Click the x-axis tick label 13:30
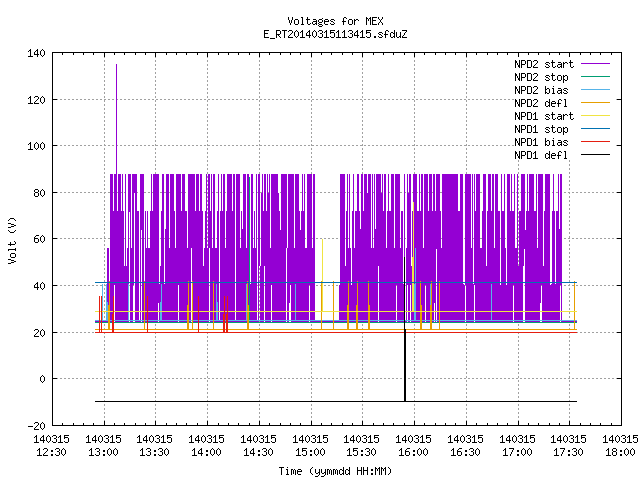This screenshot has height=480, width=640. (x=154, y=453)
